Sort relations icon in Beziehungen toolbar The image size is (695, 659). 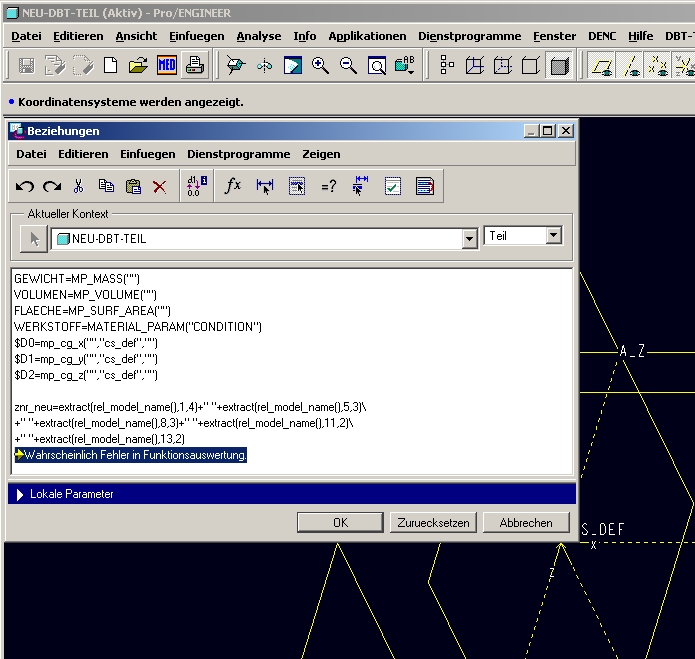point(425,186)
